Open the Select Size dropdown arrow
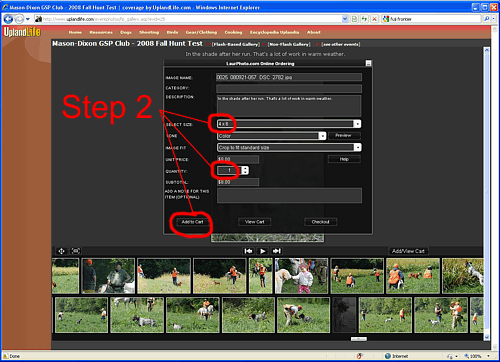This screenshot has height=362, width=500. click(x=357, y=124)
